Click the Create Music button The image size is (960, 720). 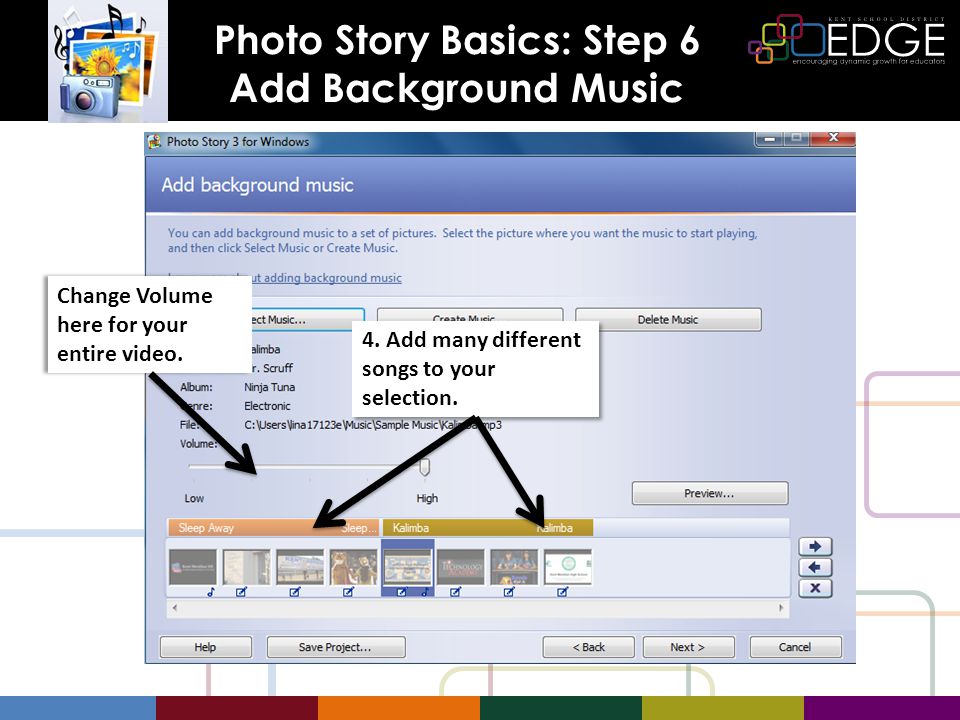tap(470, 315)
